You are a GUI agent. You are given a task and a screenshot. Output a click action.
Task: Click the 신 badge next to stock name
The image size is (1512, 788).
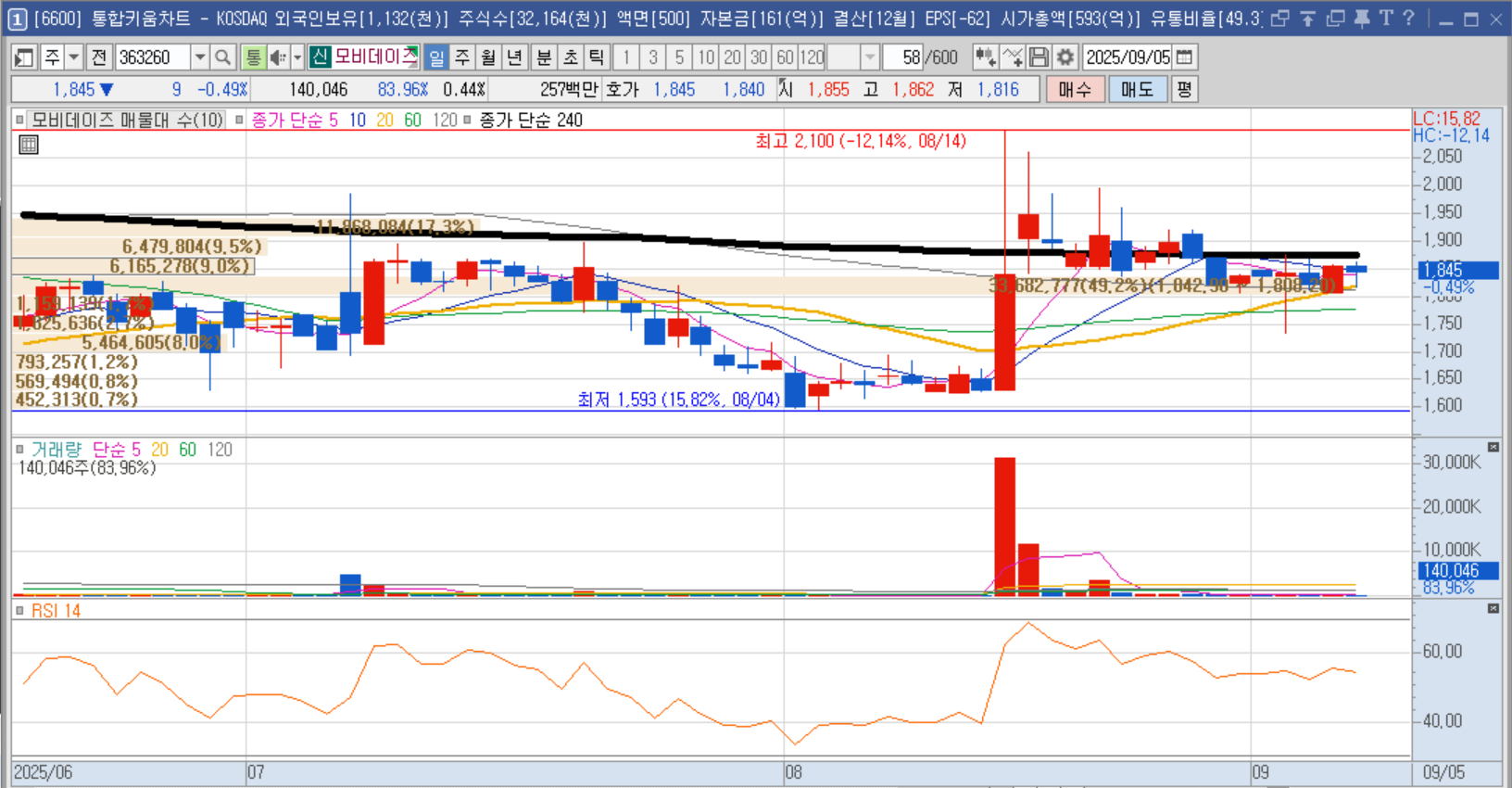click(320, 57)
